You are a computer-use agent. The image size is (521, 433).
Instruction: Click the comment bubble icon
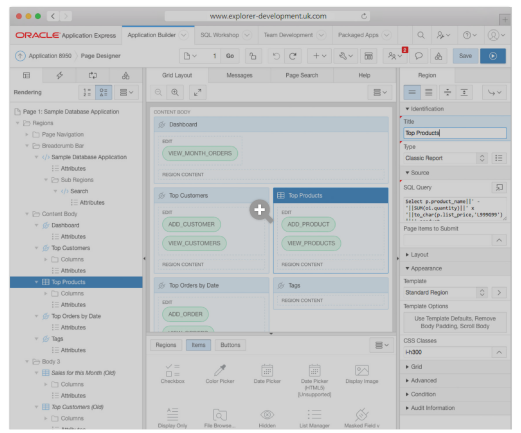click(x=419, y=56)
